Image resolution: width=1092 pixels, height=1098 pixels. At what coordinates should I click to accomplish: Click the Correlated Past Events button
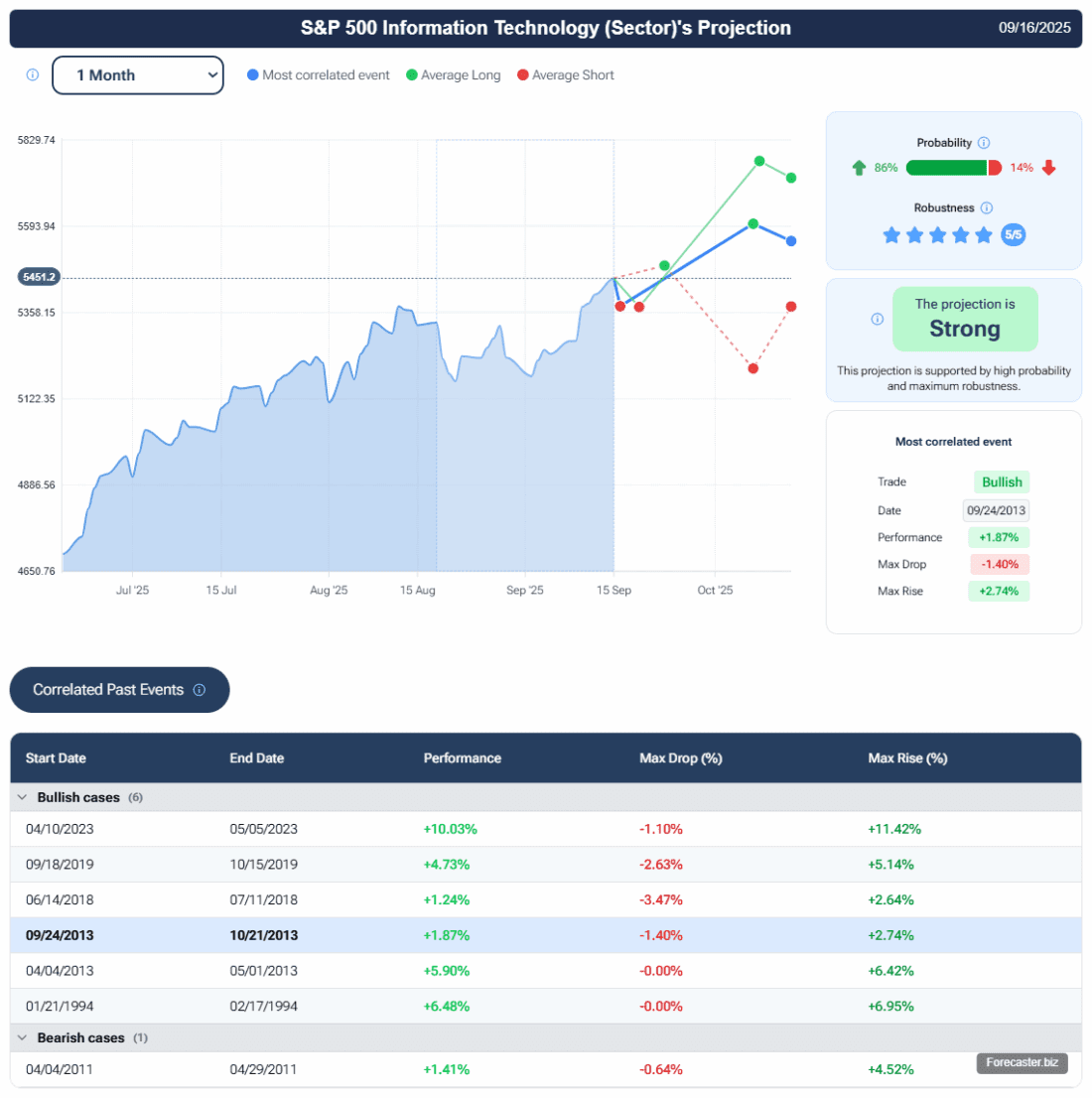pyautogui.click(x=119, y=690)
